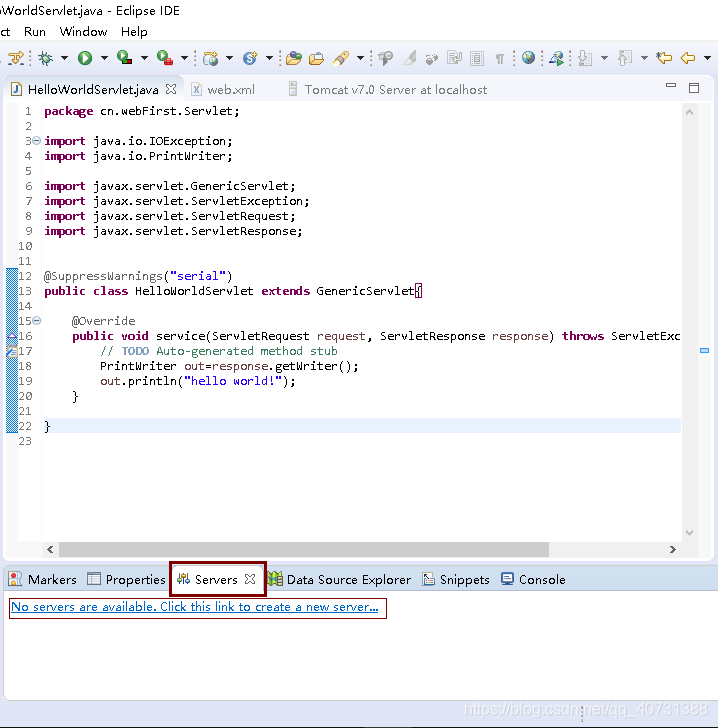The height and width of the screenshot is (728, 718).
Task: Open the Markers view tab
Action: tap(43, 579)
